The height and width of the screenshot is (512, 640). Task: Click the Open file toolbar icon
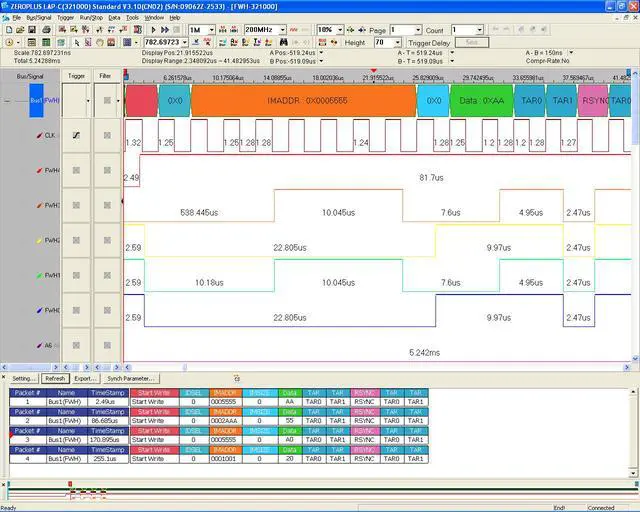pyautogui.click(x=20, y=30)
